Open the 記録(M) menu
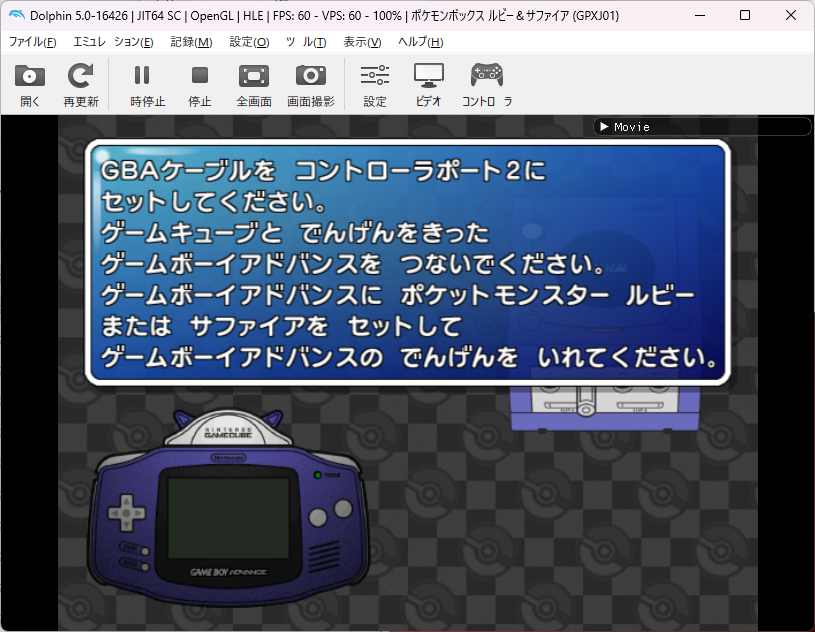 [191, 42]
